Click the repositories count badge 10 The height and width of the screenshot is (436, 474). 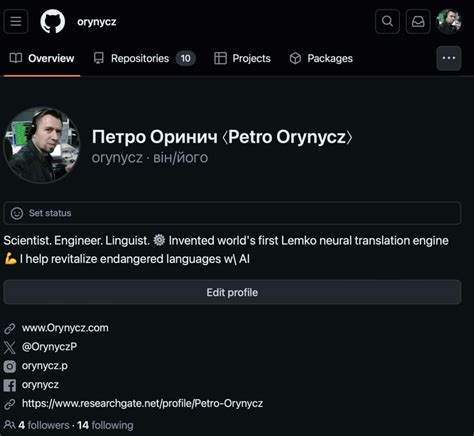(x=186, y=58)
